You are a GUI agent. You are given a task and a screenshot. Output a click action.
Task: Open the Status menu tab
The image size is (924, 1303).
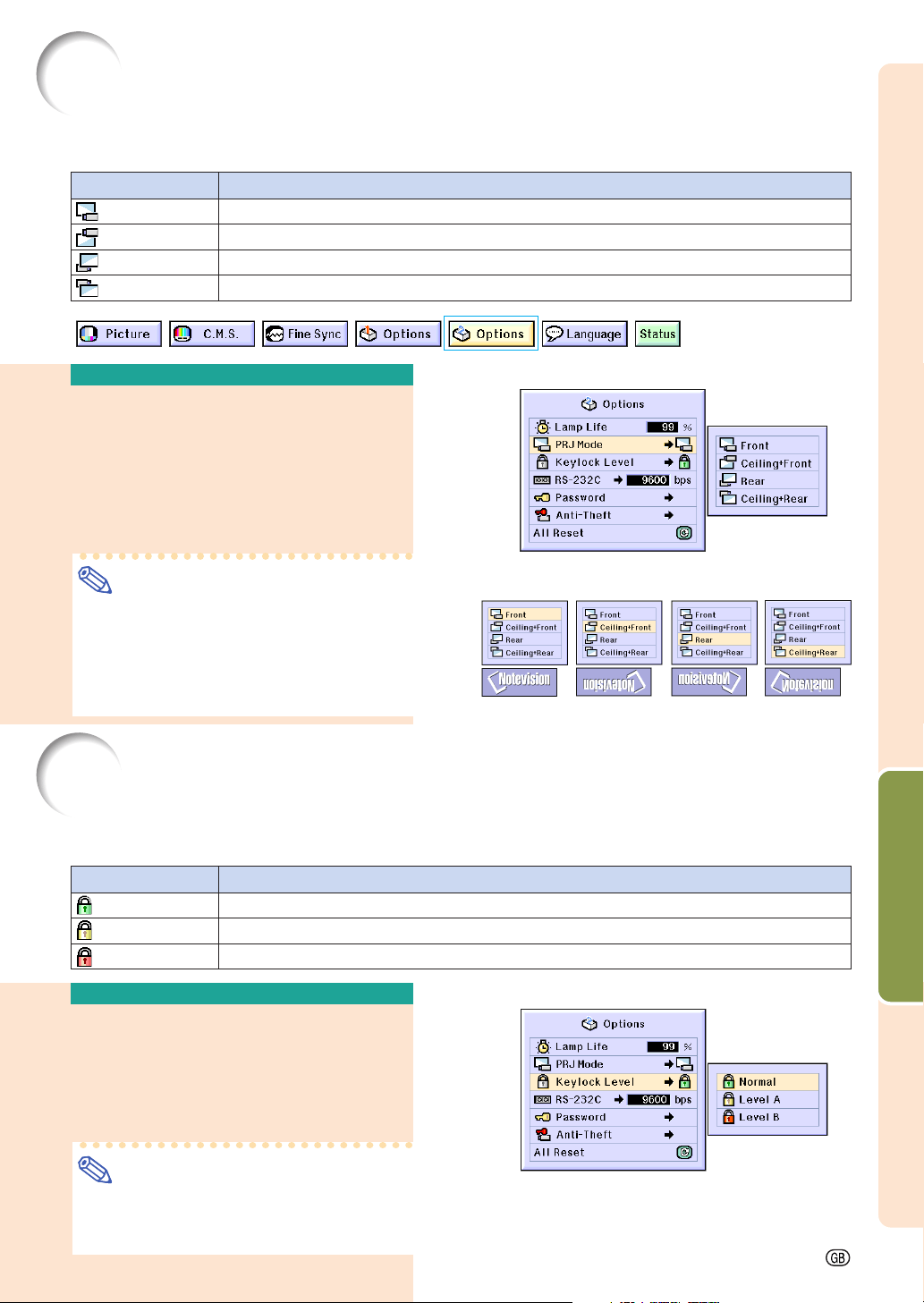pyautogui.click(x=657, y=334)
